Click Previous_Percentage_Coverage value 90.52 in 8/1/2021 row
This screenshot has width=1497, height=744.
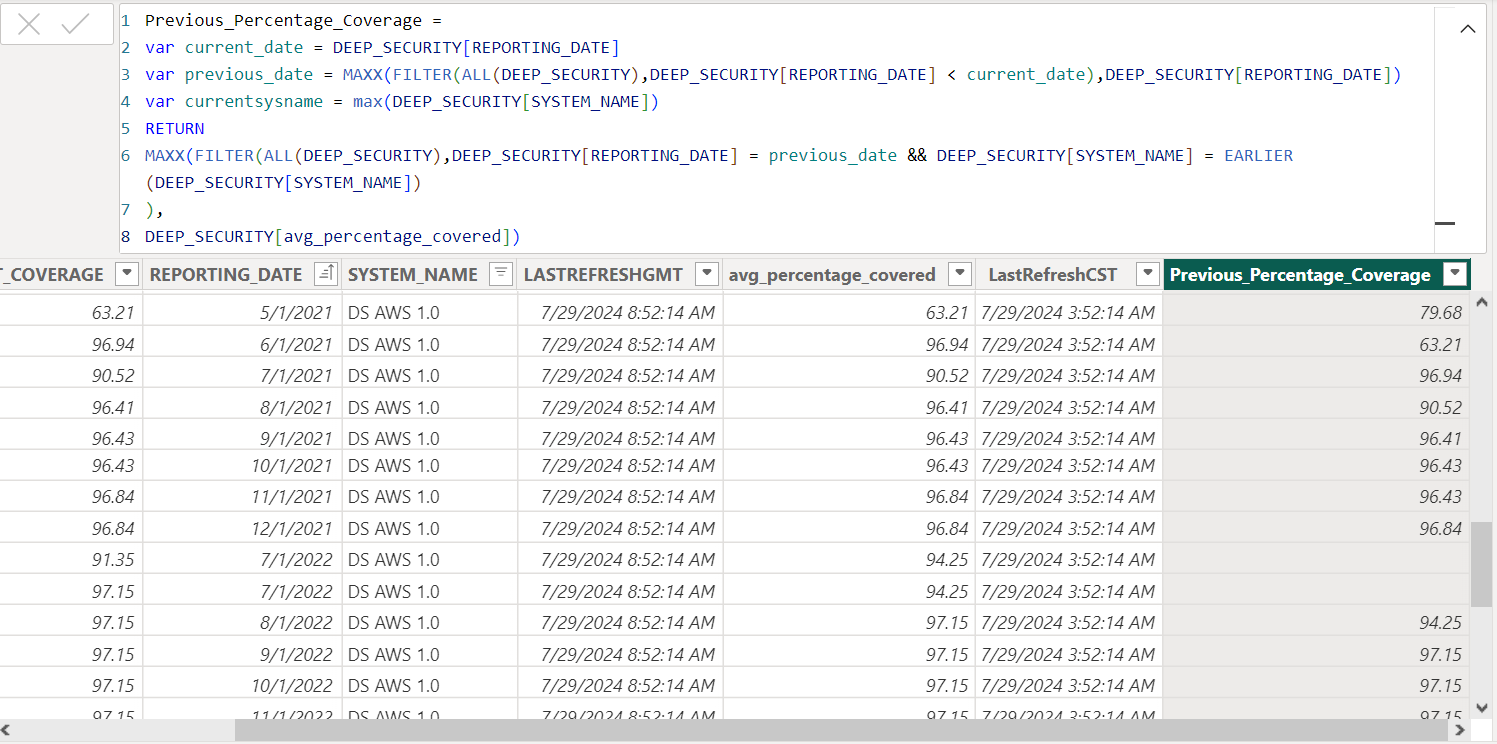coord(1440,407)
